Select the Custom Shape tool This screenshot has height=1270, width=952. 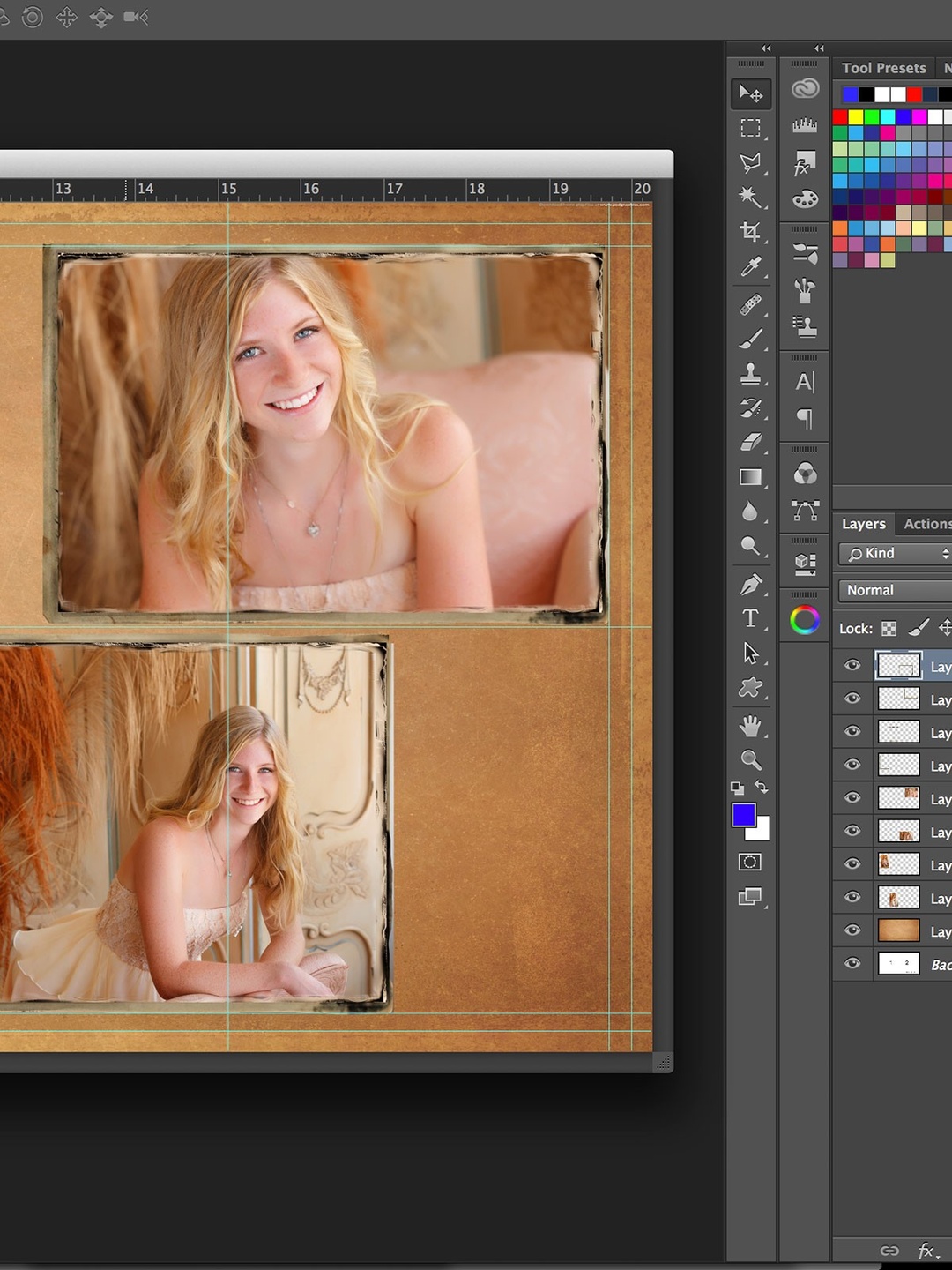click(751, 687)
